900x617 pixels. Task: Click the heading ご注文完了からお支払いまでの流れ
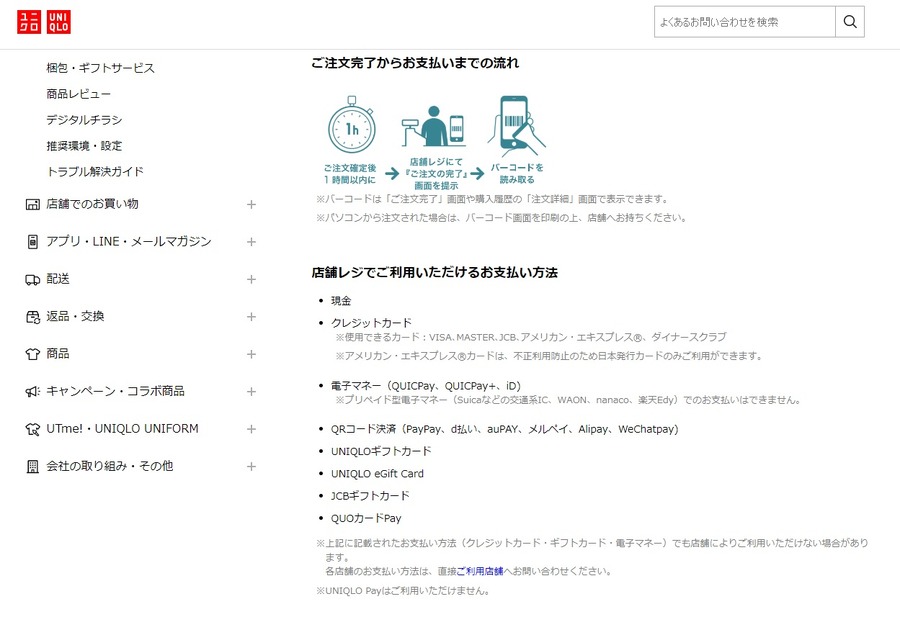tap(415, 63)
